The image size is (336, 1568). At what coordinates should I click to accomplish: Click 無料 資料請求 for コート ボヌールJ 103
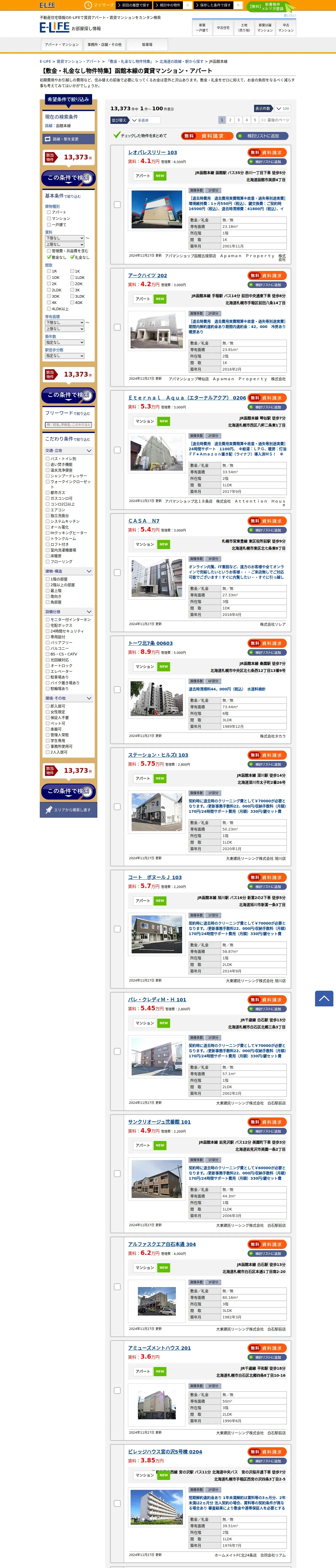(267, 878)
